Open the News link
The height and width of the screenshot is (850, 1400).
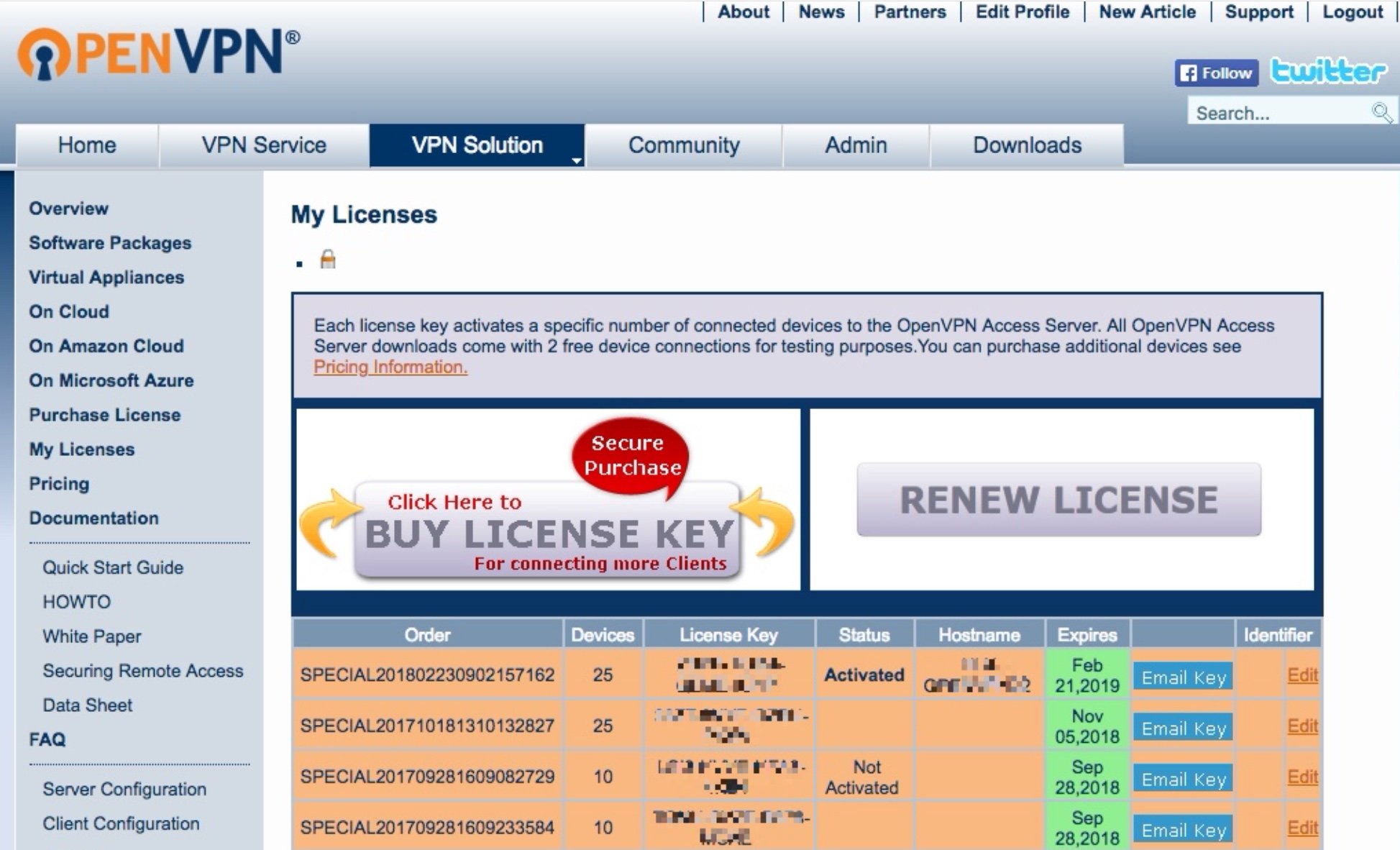tap(821, 12)
